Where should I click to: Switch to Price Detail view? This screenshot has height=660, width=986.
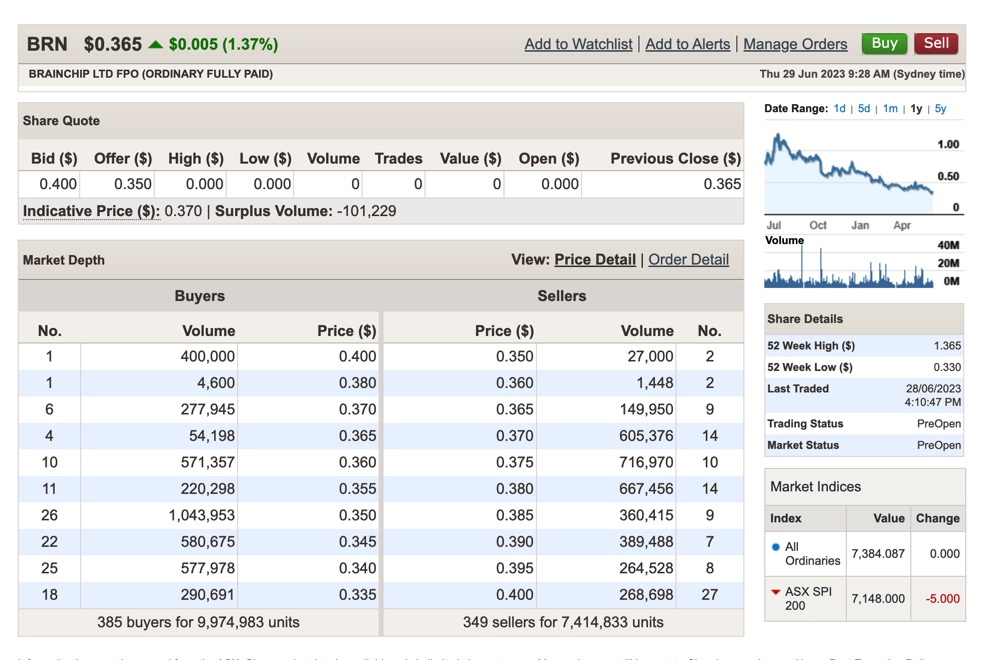(x=595, y=260)
